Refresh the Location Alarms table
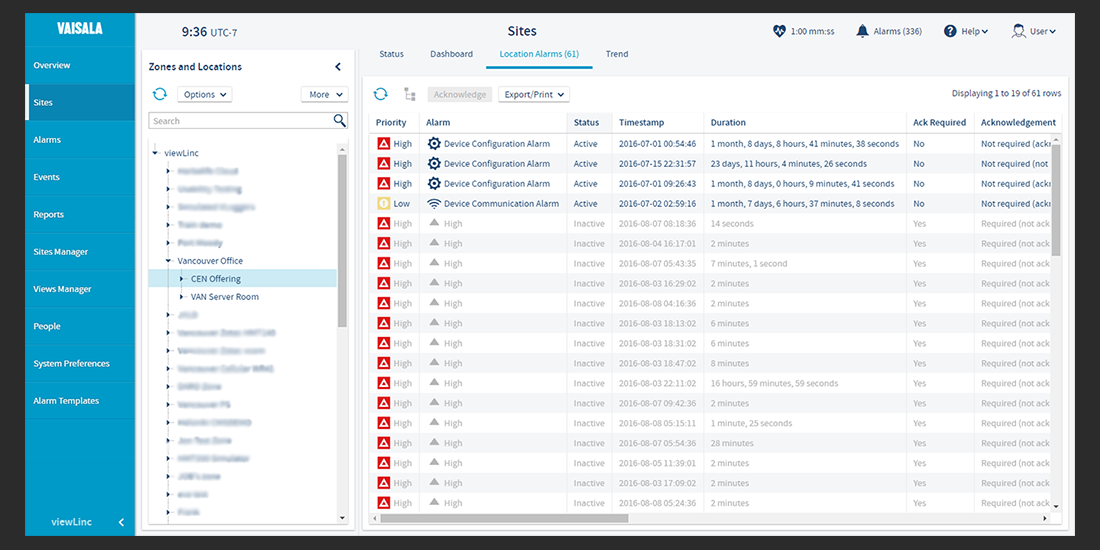The image size is (1100, 550). point(380,94)
